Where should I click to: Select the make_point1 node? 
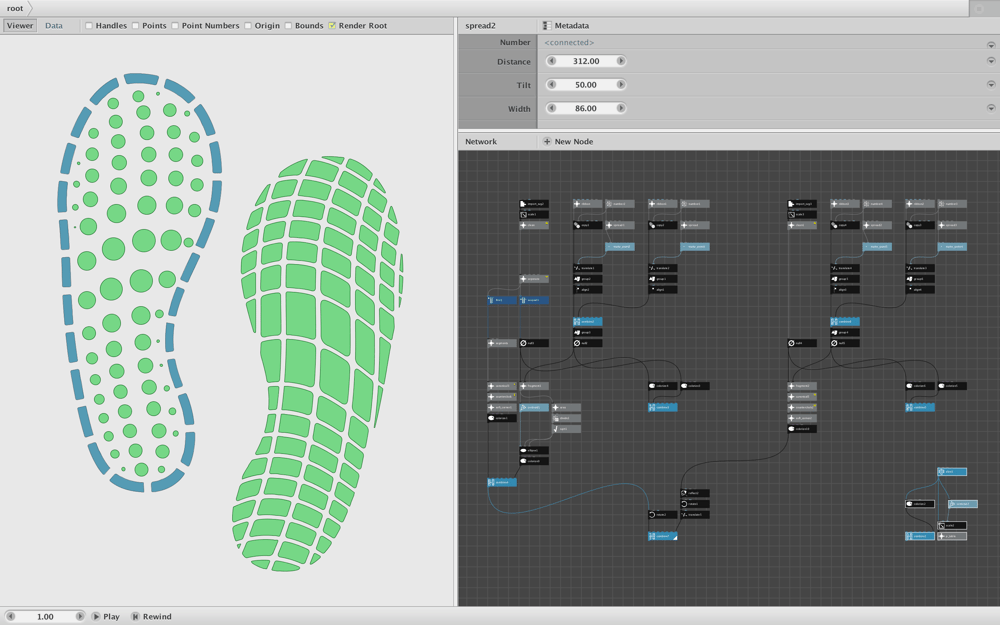tap(695, 246)
